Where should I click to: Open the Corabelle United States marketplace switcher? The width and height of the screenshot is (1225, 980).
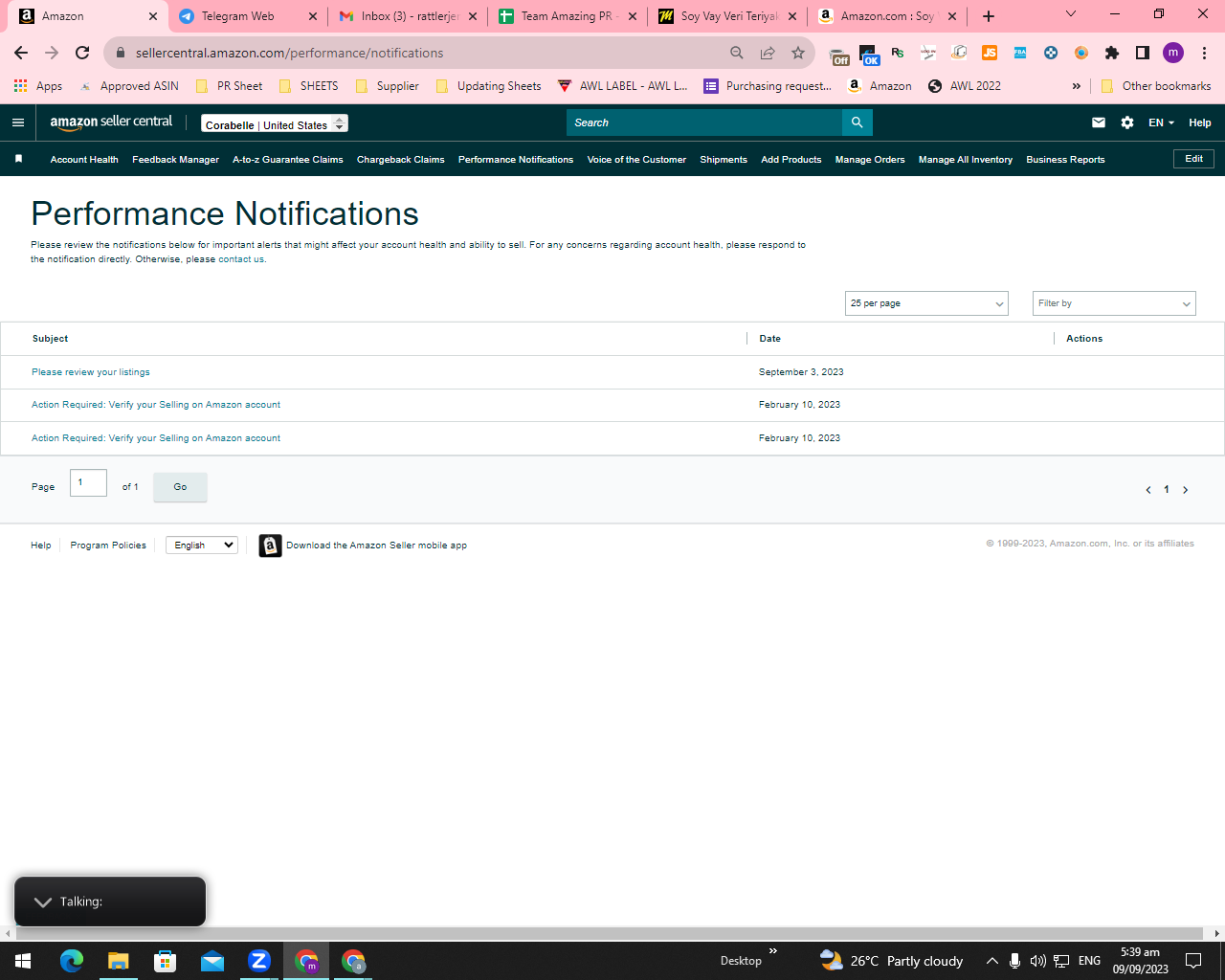point(275,123)
